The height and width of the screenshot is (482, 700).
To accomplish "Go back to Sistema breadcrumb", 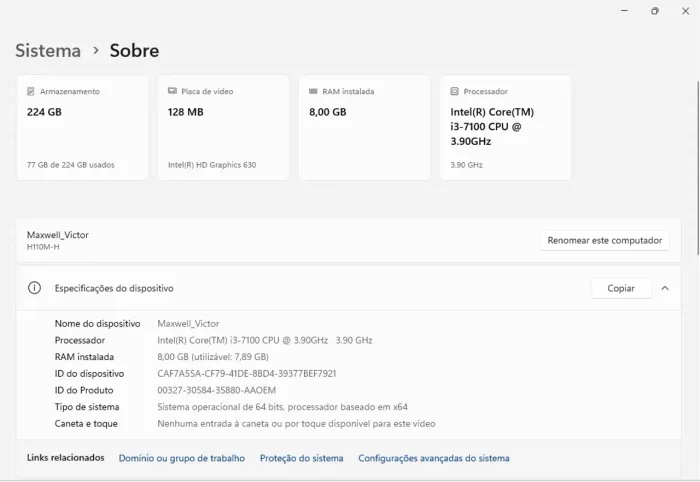I will 48,50.
